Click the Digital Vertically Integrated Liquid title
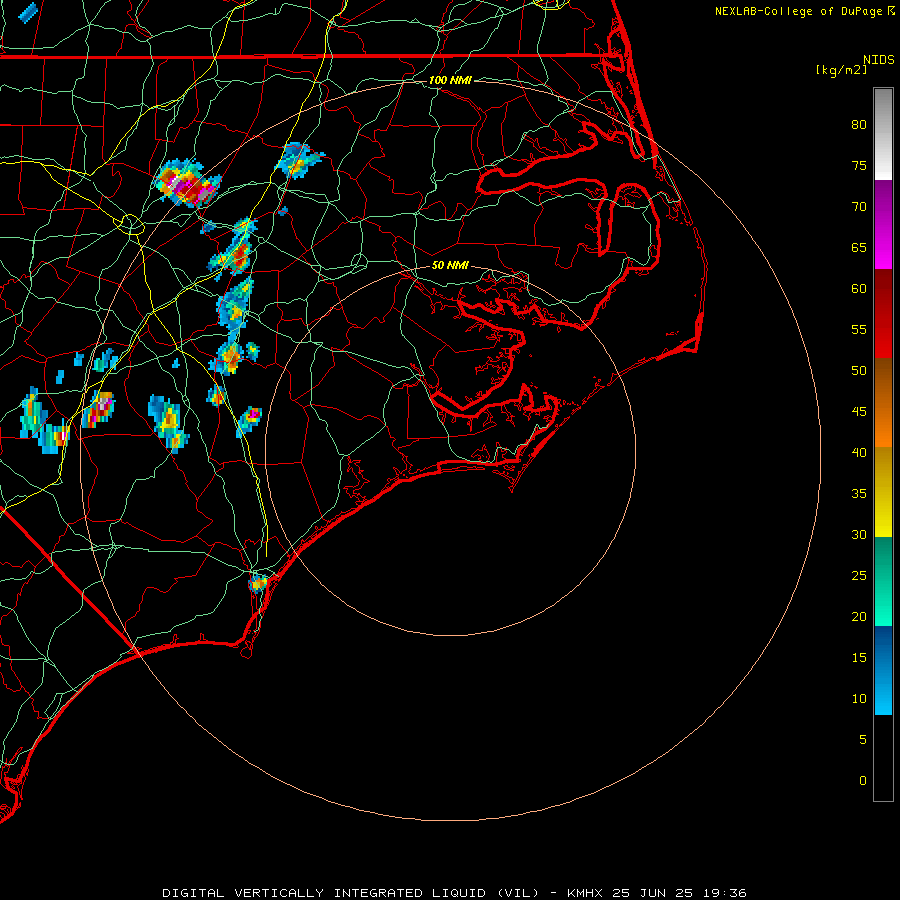The height and width of the screenshot is (900, 900). pos(350,893)
